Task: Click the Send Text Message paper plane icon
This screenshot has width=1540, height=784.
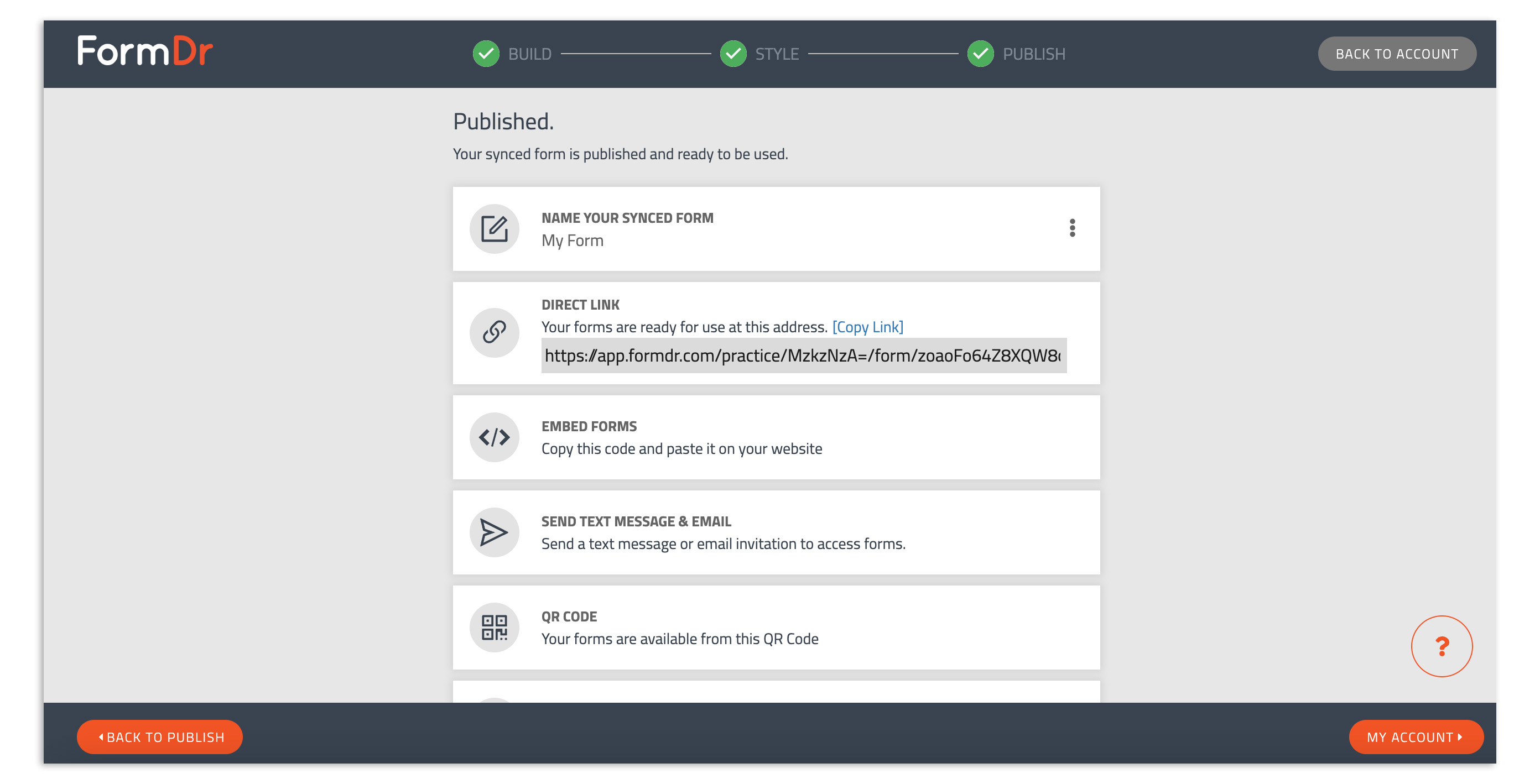Action: [494, 532]
